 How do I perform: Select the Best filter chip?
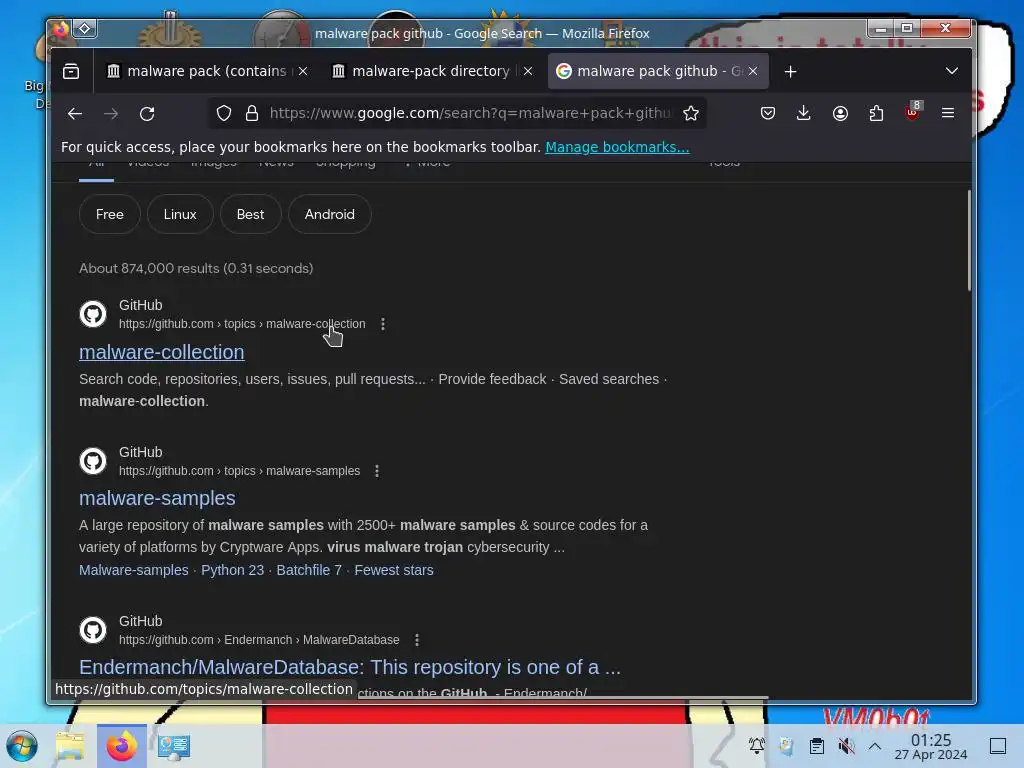251,214
